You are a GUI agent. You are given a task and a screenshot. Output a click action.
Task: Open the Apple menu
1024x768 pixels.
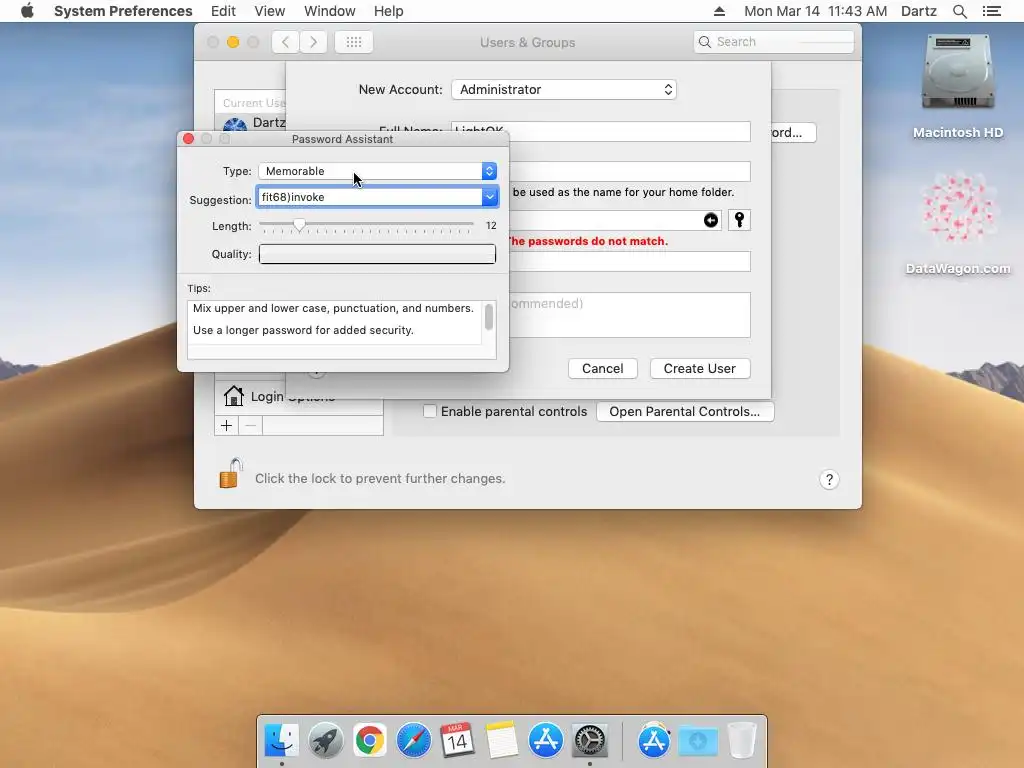pos(27,11)
